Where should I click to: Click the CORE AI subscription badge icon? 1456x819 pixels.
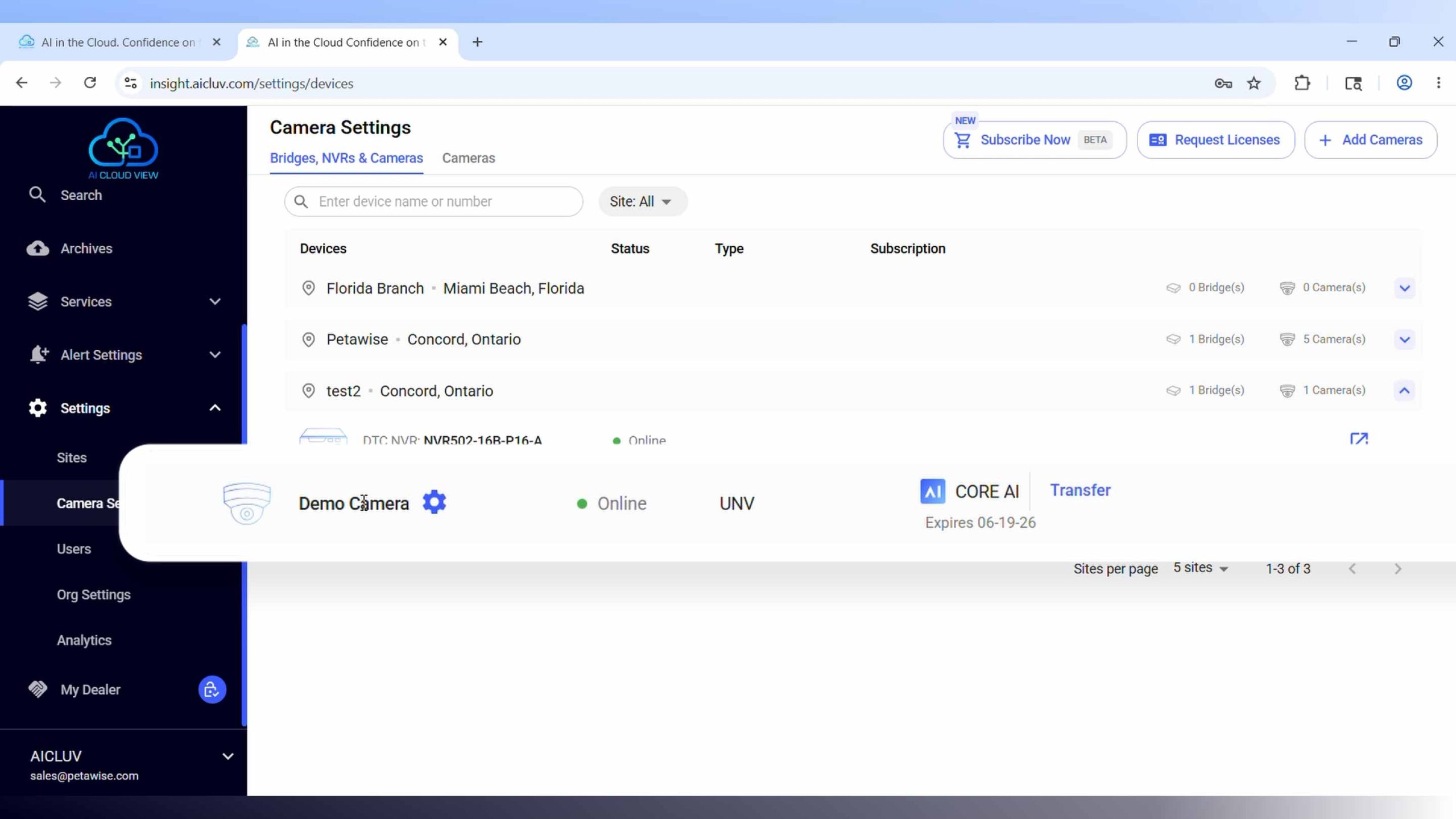coord(933,491)
